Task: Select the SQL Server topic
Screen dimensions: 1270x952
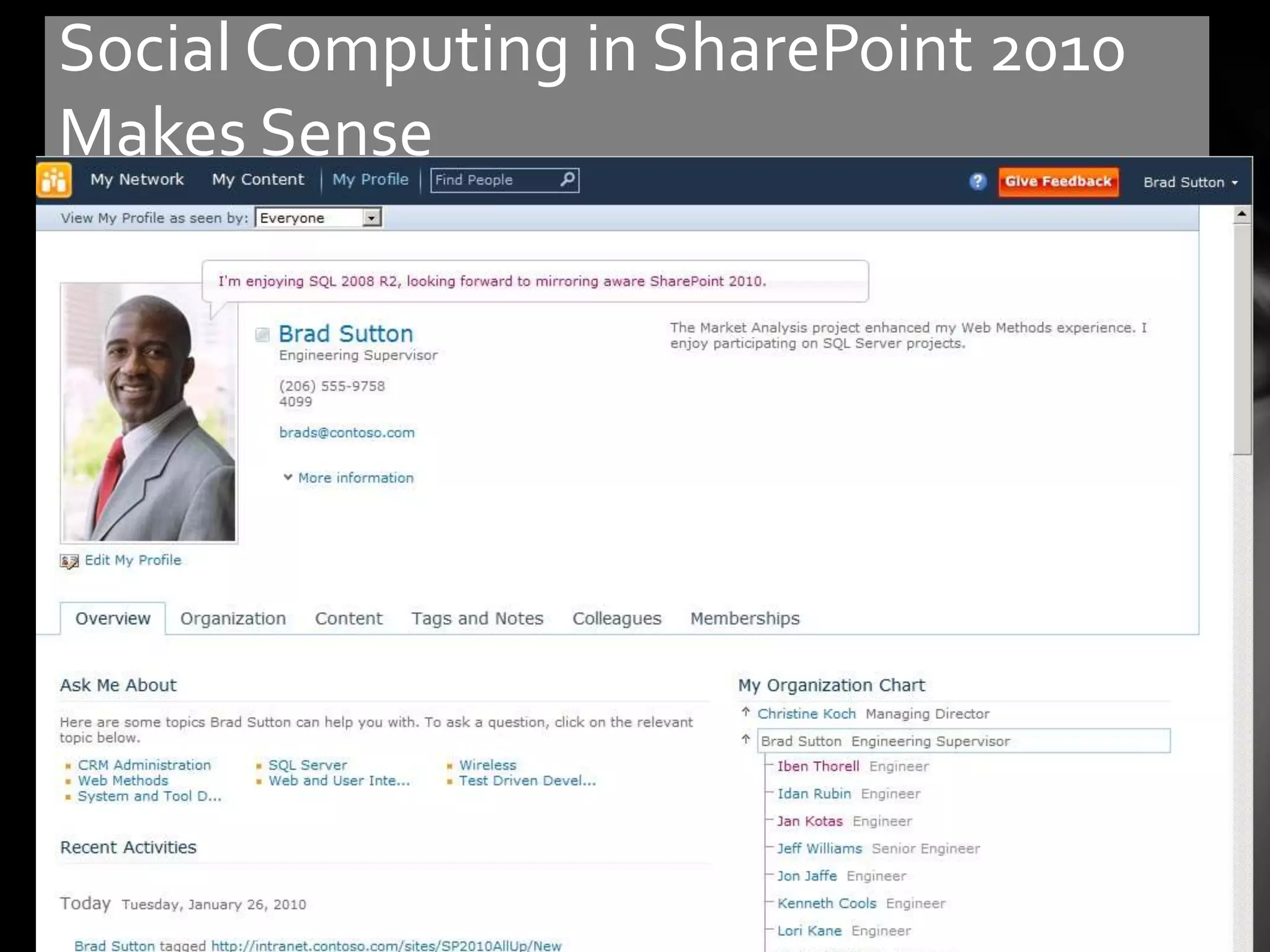Action: (308, 765)
